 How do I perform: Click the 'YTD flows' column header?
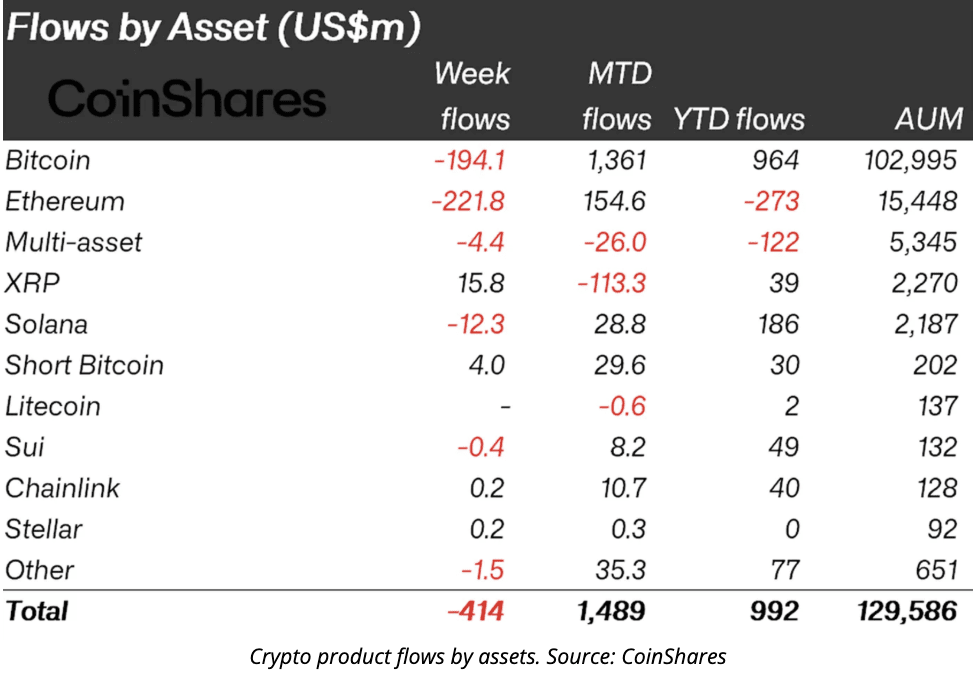(739, 120)
